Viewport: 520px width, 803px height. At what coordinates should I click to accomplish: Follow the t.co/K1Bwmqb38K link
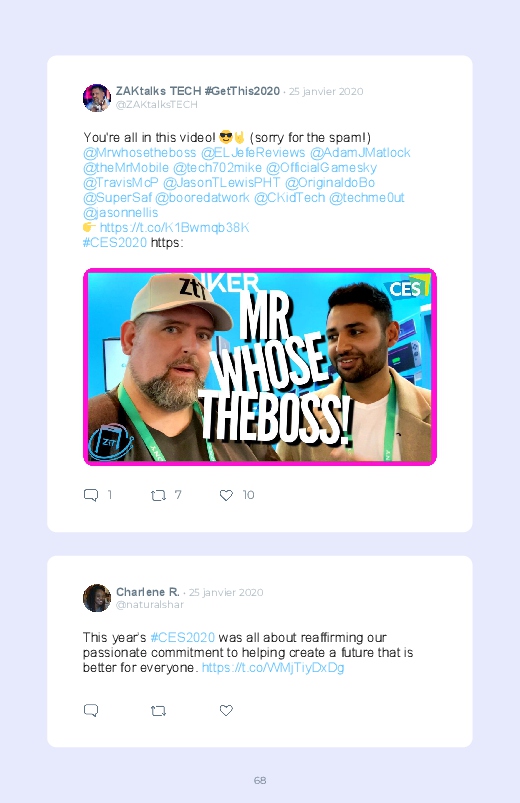(174, 227)
